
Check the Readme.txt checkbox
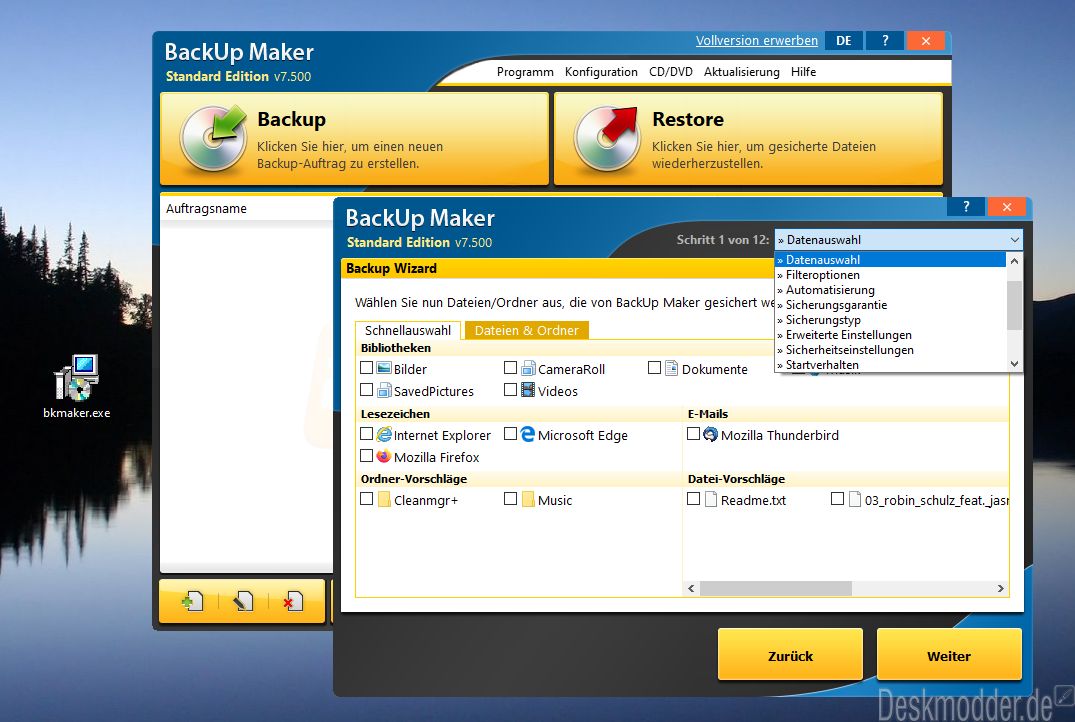(x=694, y=499)
